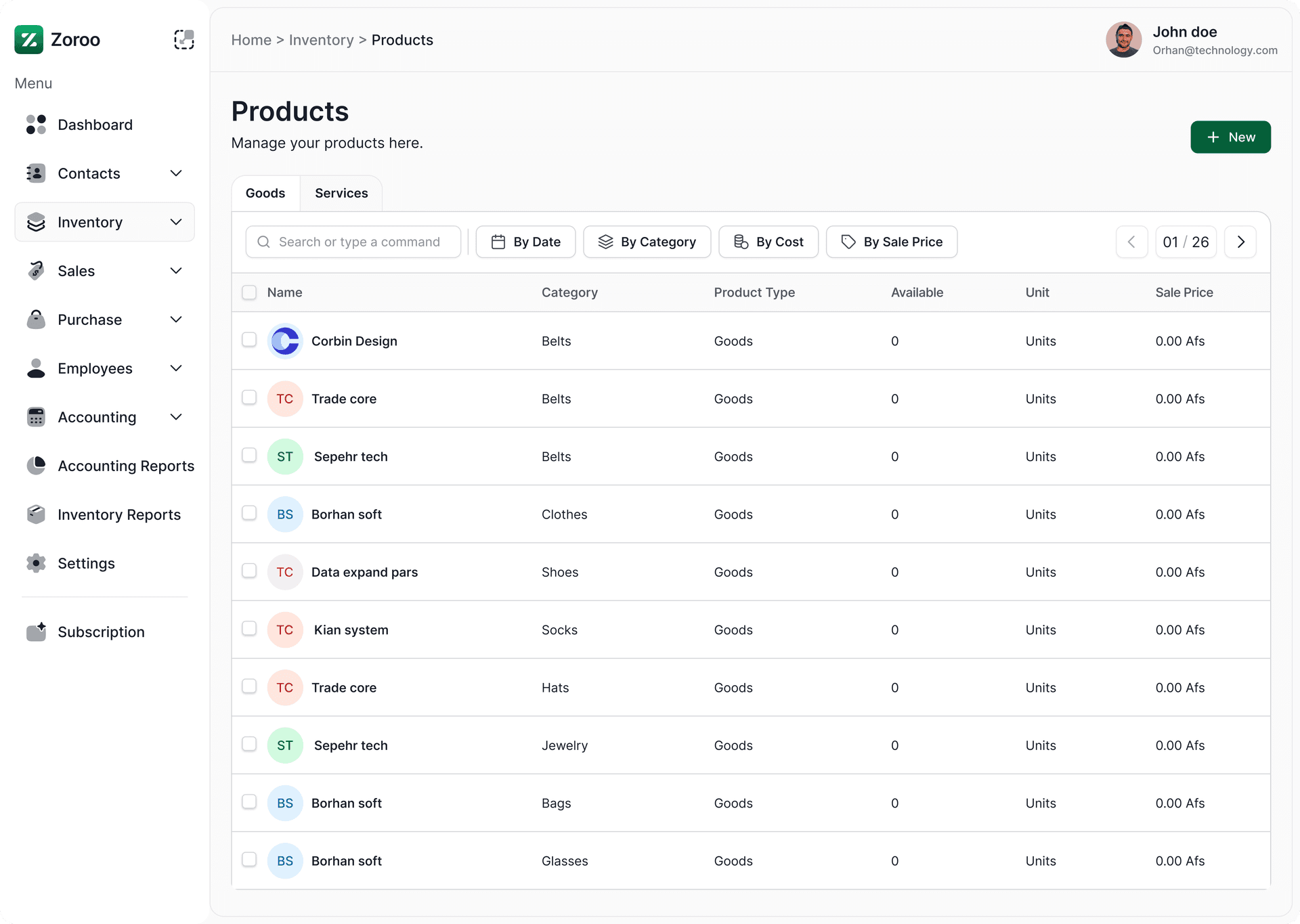Click the Accounting Reports pie chart icon
Viewport: 1300px width, 924px height.
36,465
